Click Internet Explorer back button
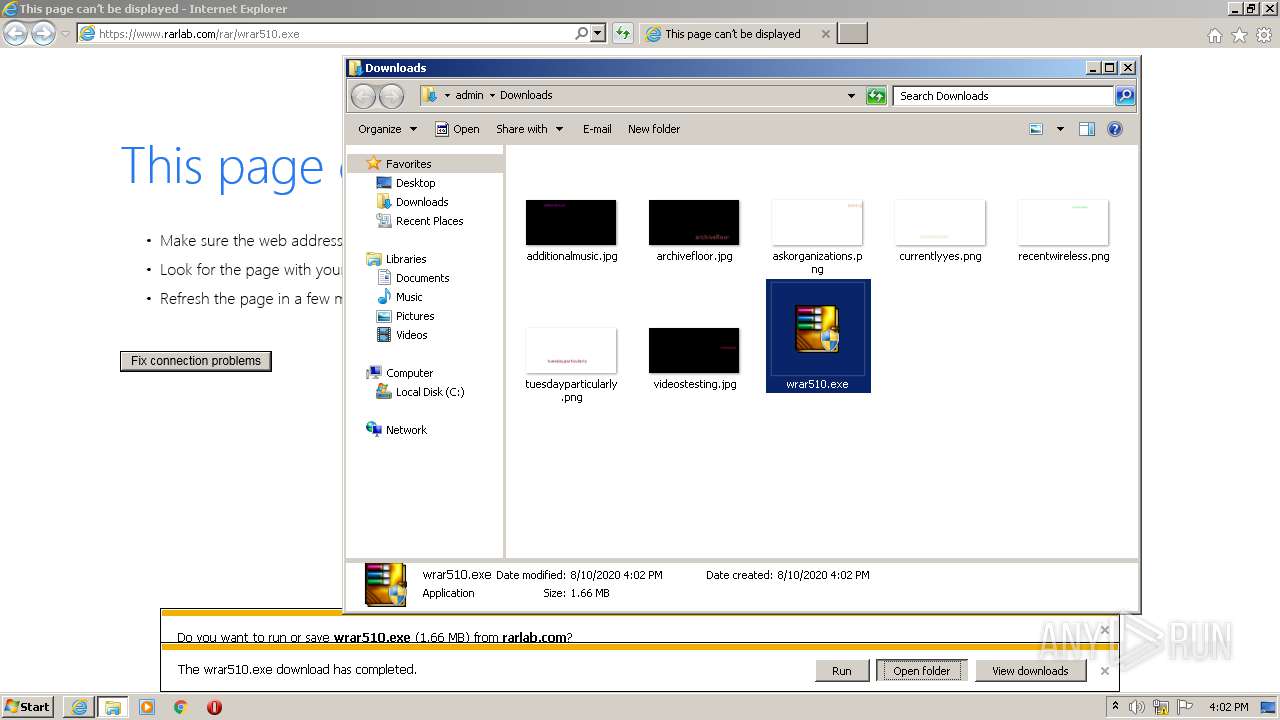The image size is (1280, 720). click(16, 33)
